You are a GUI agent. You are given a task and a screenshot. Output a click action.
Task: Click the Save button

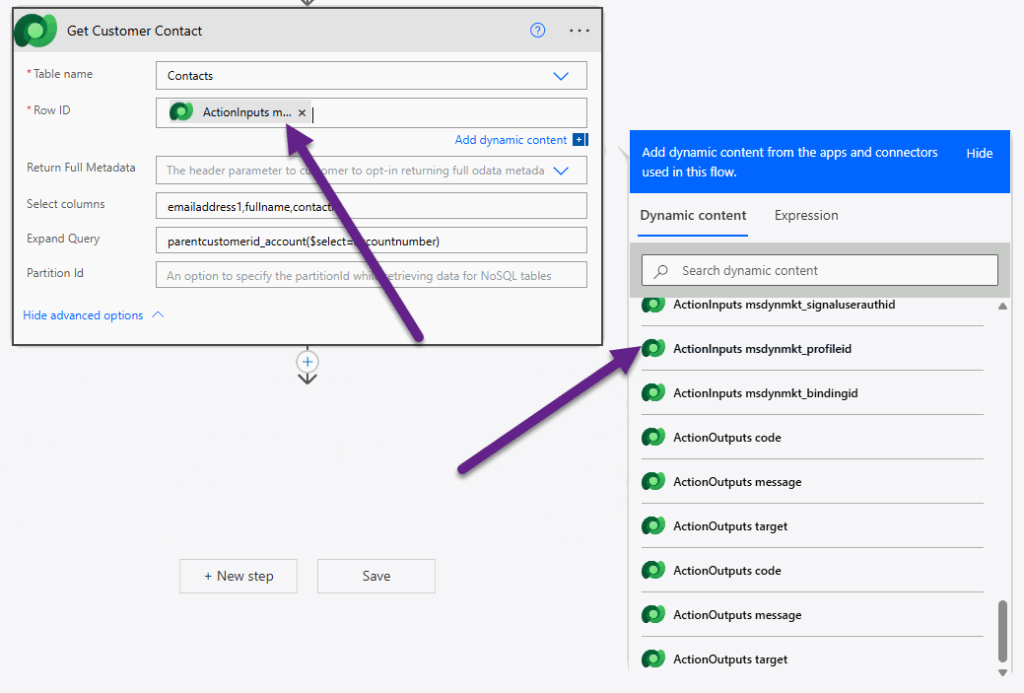376,576
